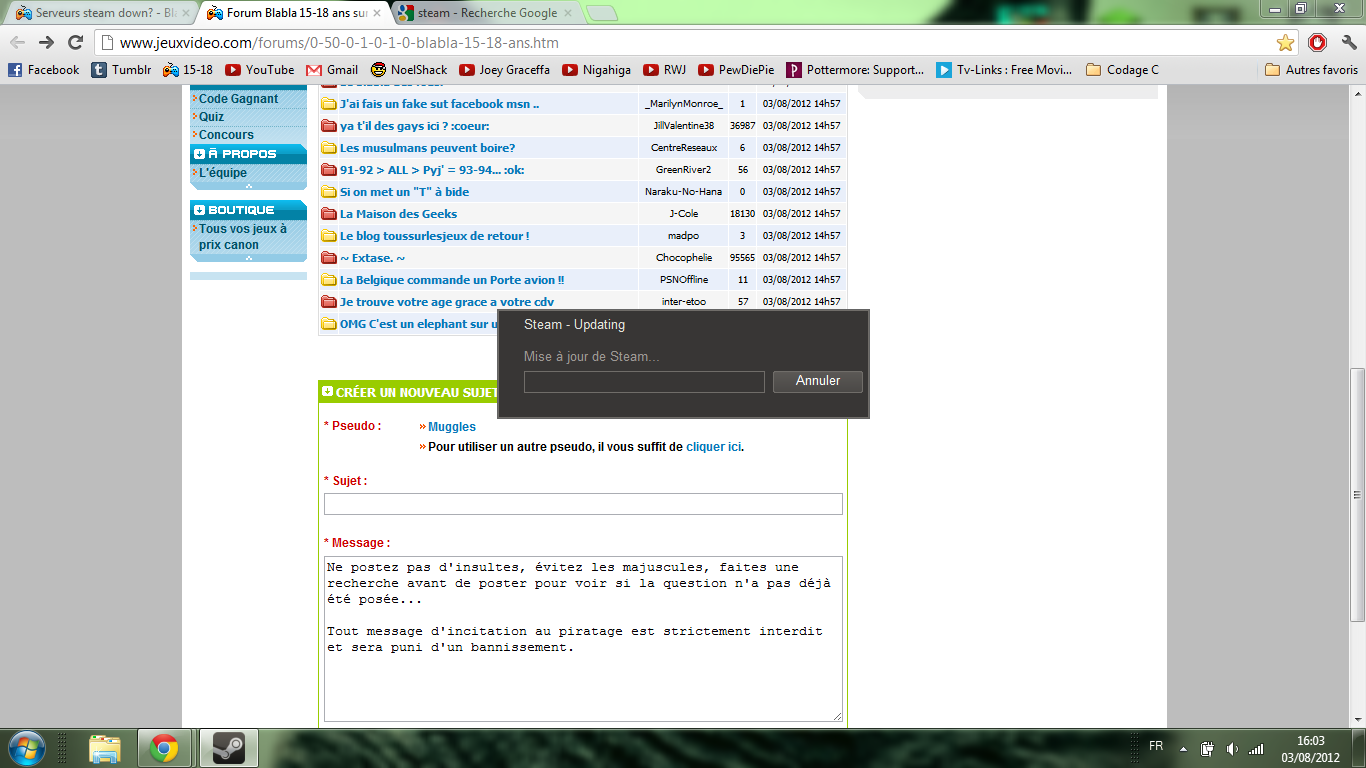Close the Serveurs steam down? tab
Viewport: 1366px width, 768px height.
[185, 13]
